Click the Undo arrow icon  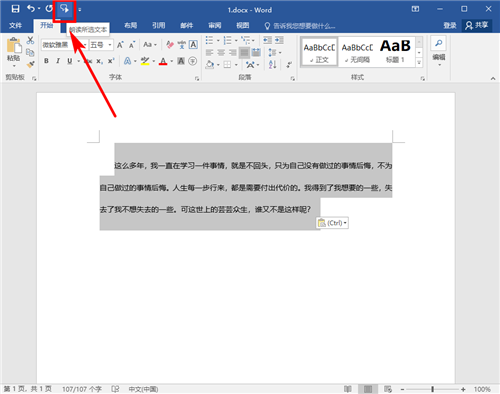(31, 9)
